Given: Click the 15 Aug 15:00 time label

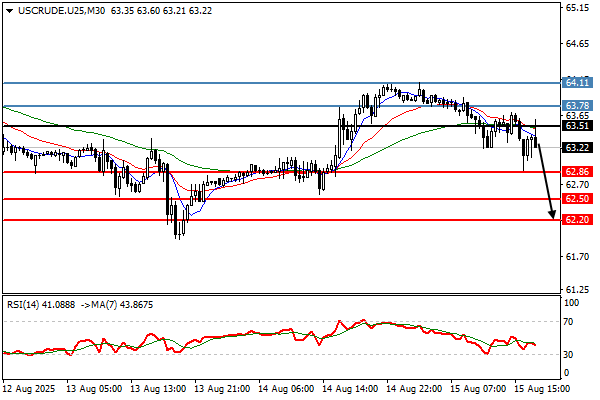Looking at the screenshot, I should pos(542,389).
